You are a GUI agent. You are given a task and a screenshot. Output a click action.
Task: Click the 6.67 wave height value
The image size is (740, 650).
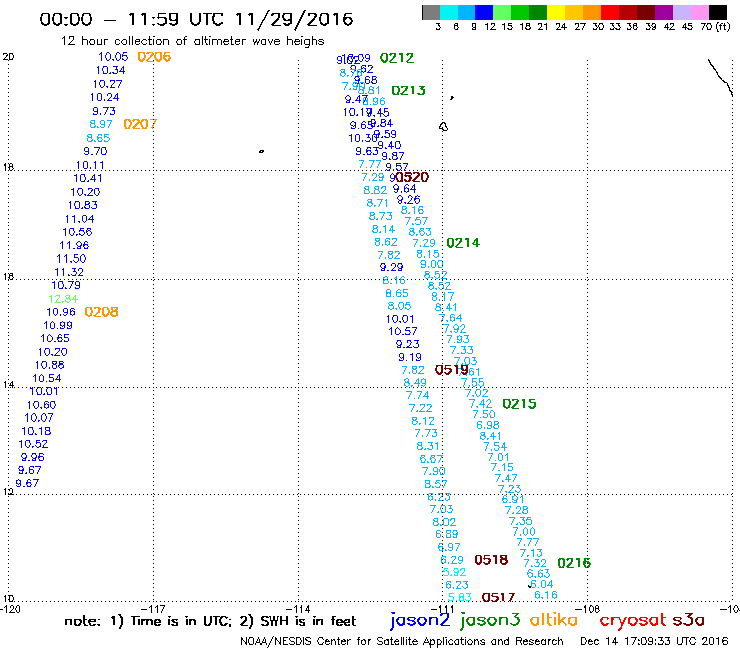pos(431,459)
